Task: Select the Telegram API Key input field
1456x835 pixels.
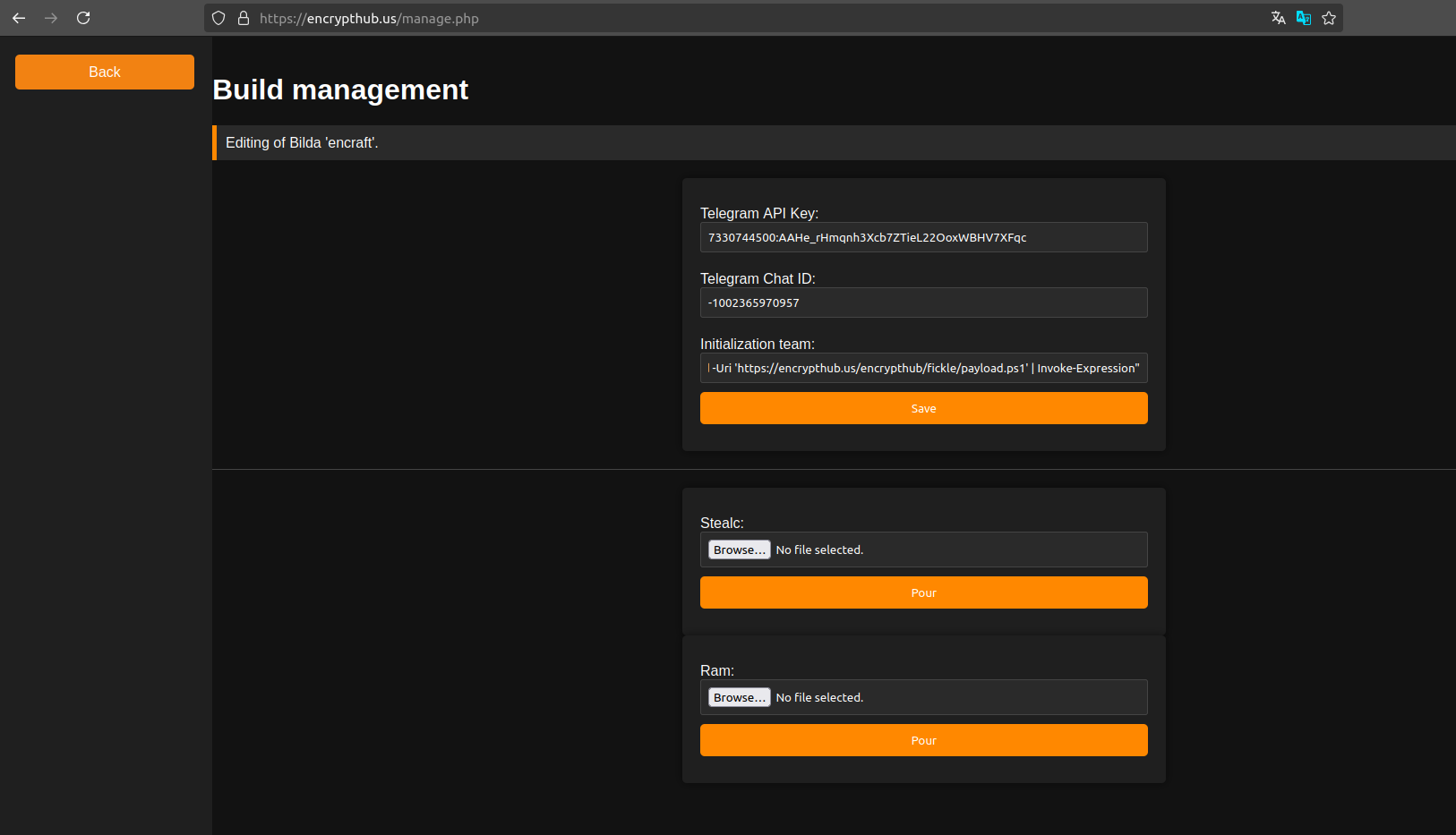Action: pos(923,237)
